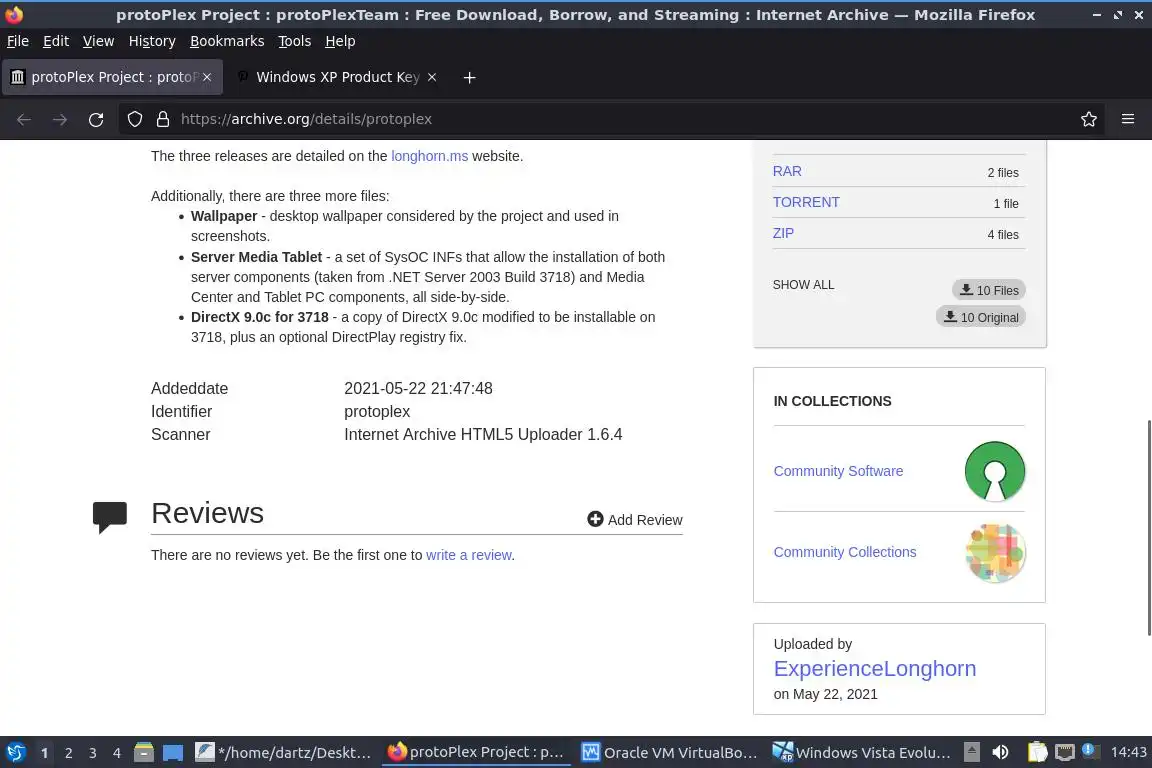Show site security padlock info

pos(163,119)
